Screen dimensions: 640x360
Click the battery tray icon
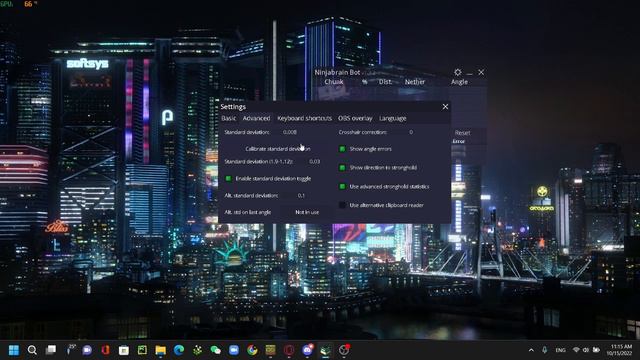[x=596, y=350]
